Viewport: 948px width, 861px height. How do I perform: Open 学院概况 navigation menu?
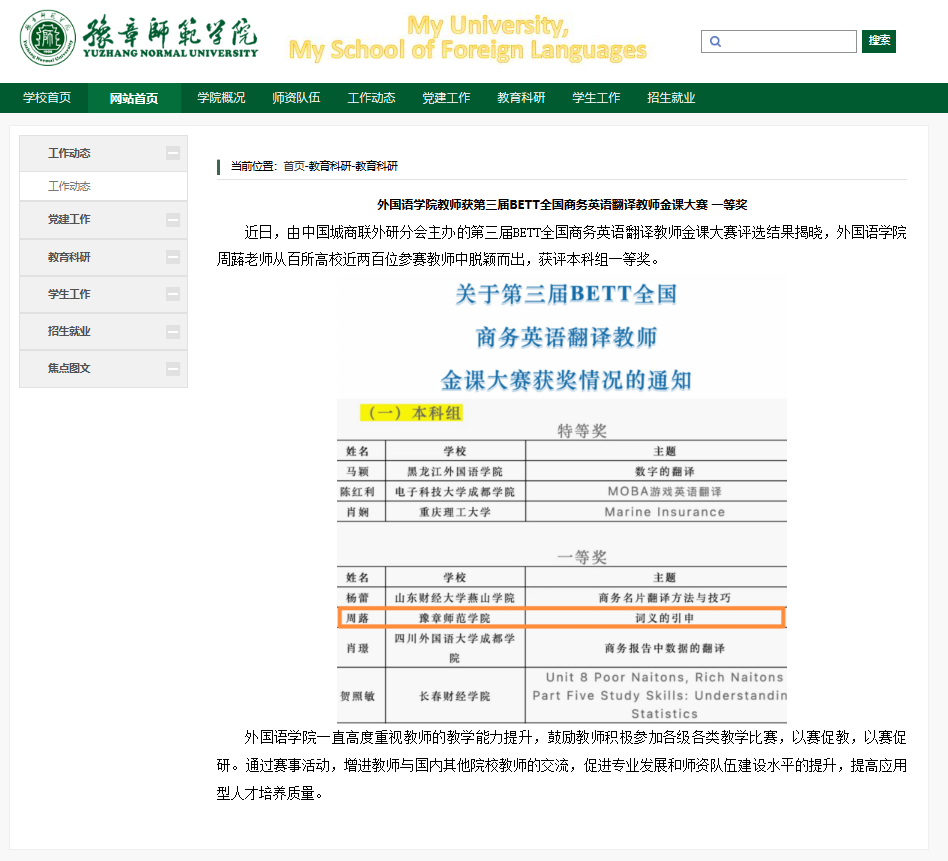click(221, 98)
